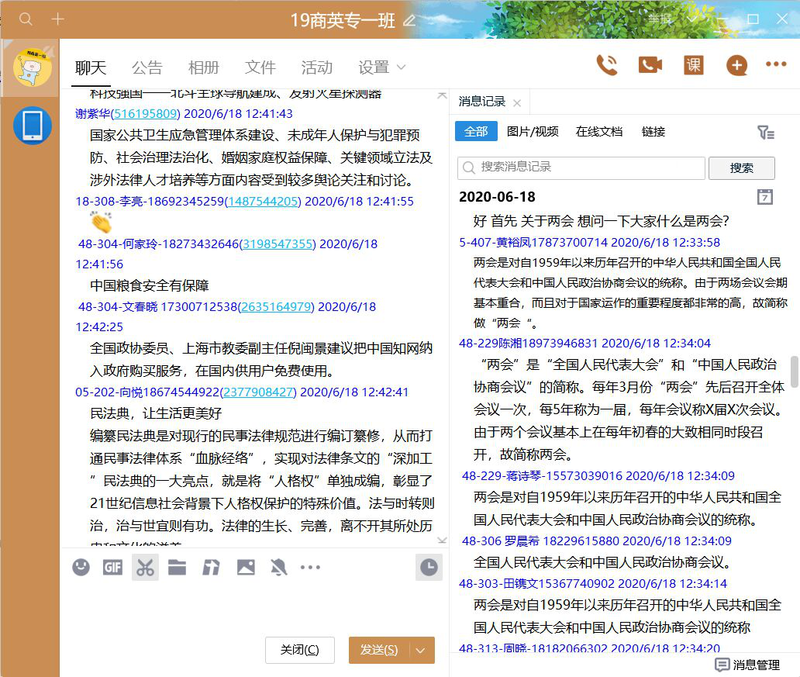
Task: Expand more input toolbar options
Action: click(x=310, y=567)
